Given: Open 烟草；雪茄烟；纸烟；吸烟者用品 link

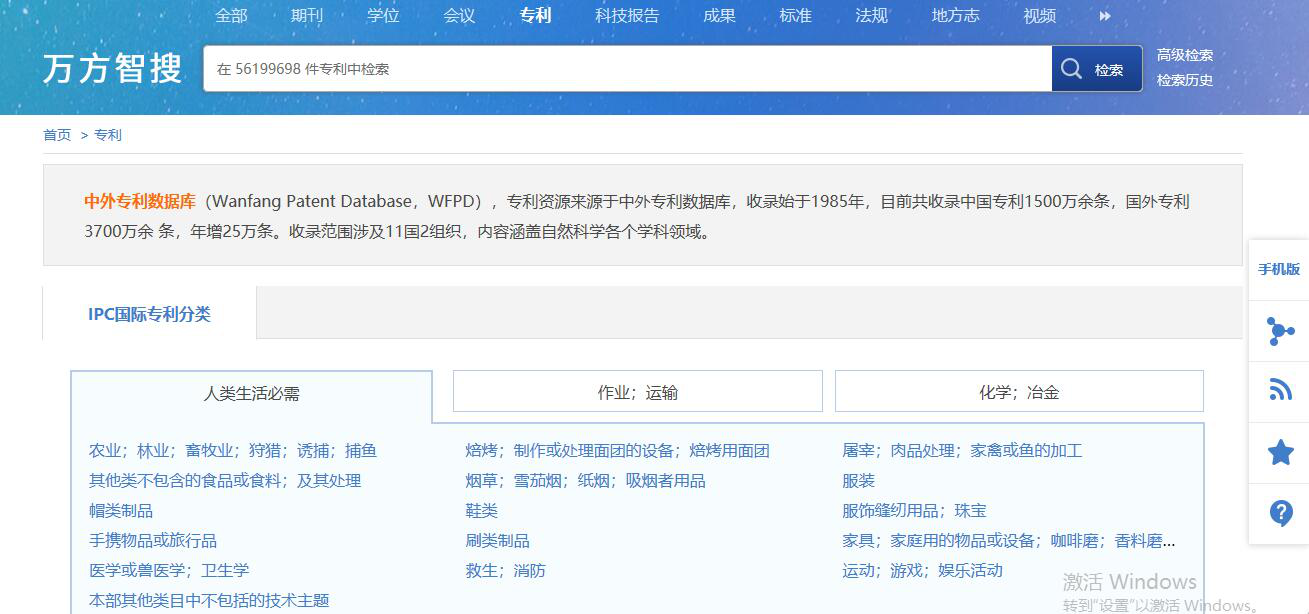Looking at the screenshot, I should click(x=585, y=481).
